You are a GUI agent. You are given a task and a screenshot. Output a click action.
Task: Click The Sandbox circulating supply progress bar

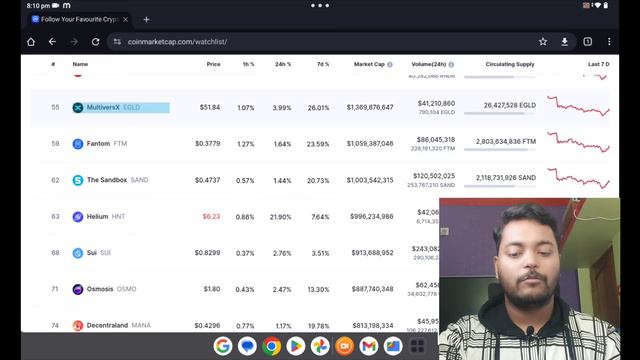click(500, 186)
